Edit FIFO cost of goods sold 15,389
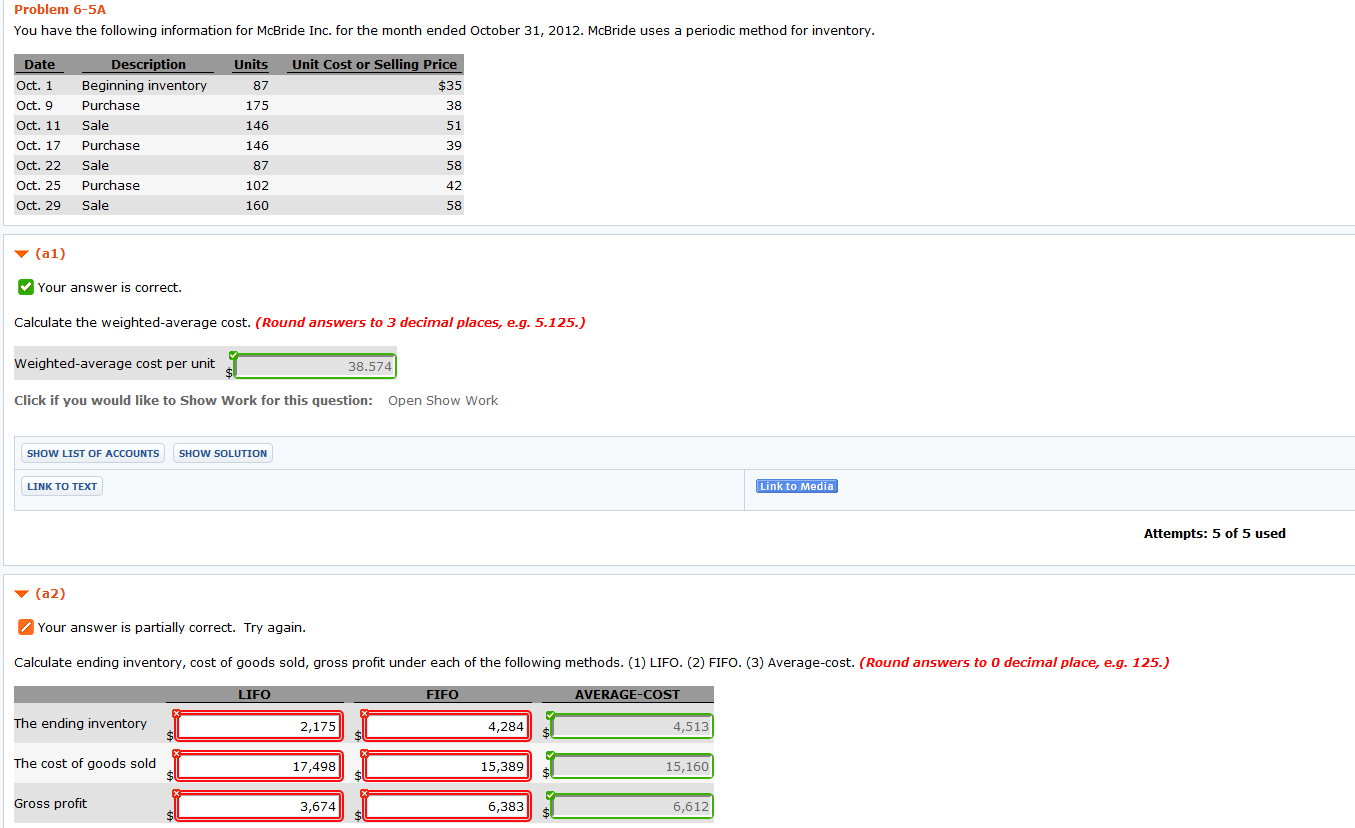 coord(446,767)
